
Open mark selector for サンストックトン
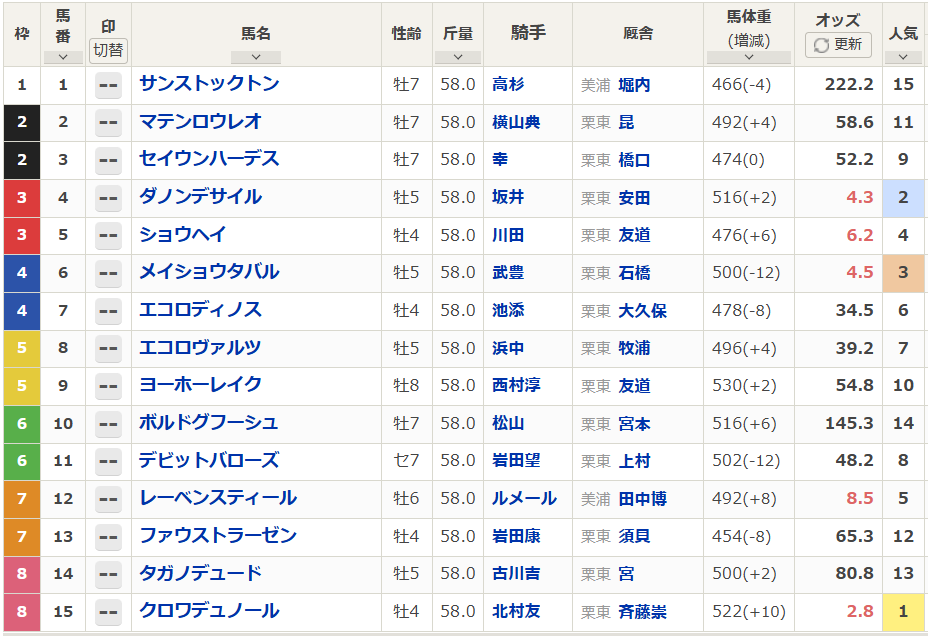(x=108, y=85)
